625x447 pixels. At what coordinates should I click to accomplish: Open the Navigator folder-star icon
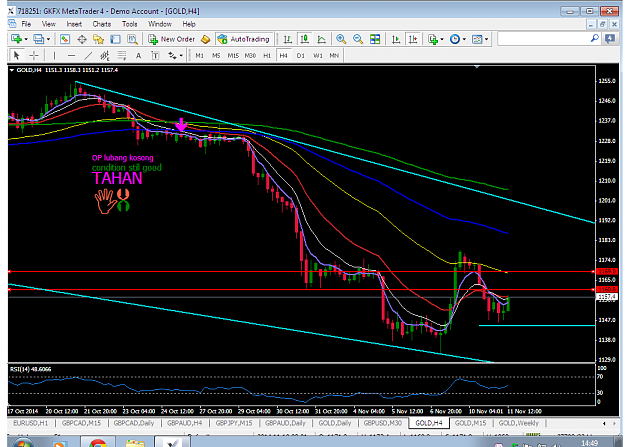pyautogui.click(x=98, y=39)
